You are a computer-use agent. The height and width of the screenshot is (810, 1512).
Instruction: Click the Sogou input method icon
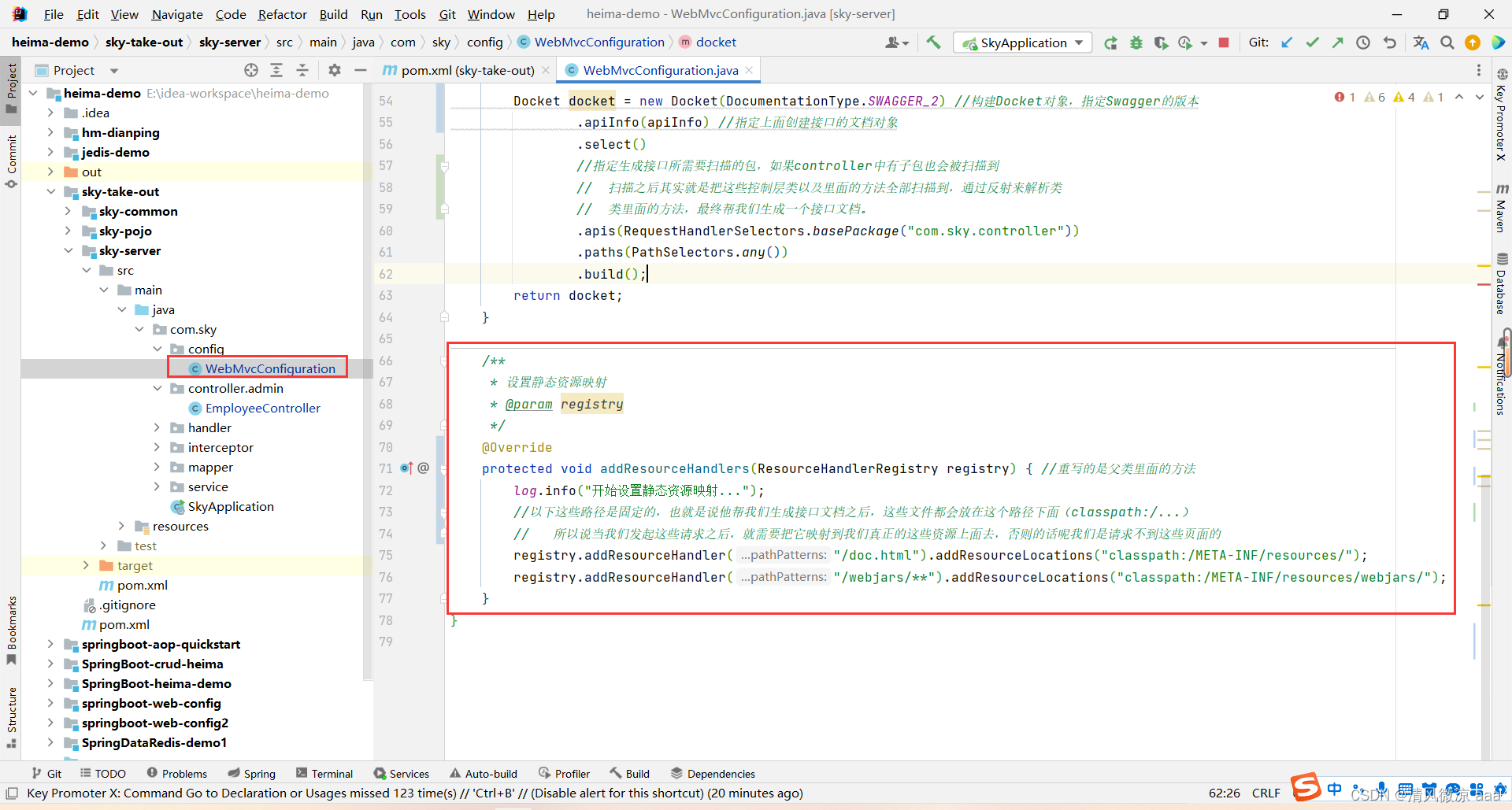1306,786
